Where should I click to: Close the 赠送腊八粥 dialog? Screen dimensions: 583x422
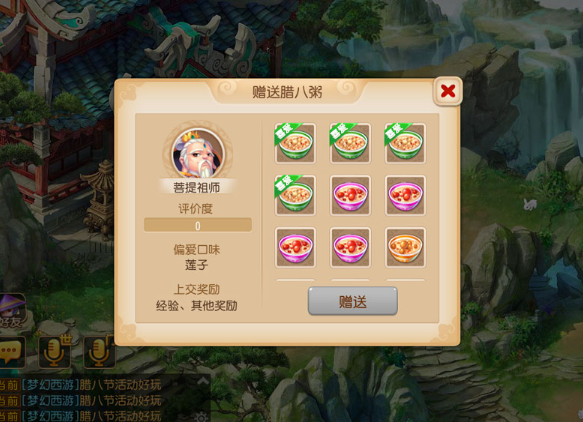[448, 91]
